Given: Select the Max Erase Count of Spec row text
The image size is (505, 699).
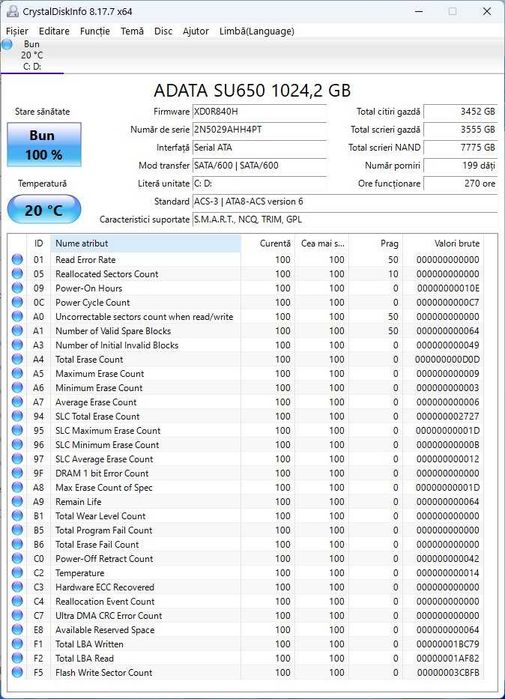Looking at the screenshot, I should coord(104,487).
